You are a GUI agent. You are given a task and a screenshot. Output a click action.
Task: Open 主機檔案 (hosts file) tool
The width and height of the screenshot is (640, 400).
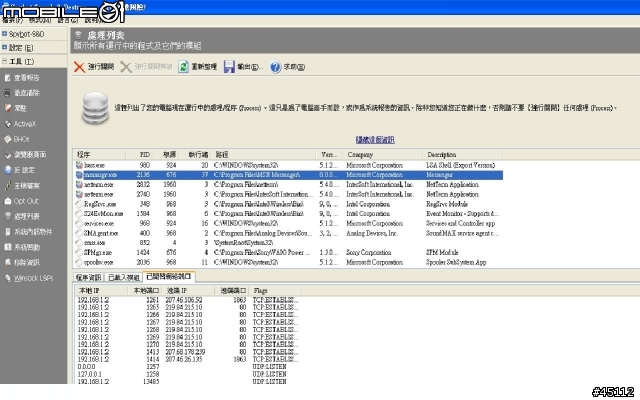click(x=22, y=186)
